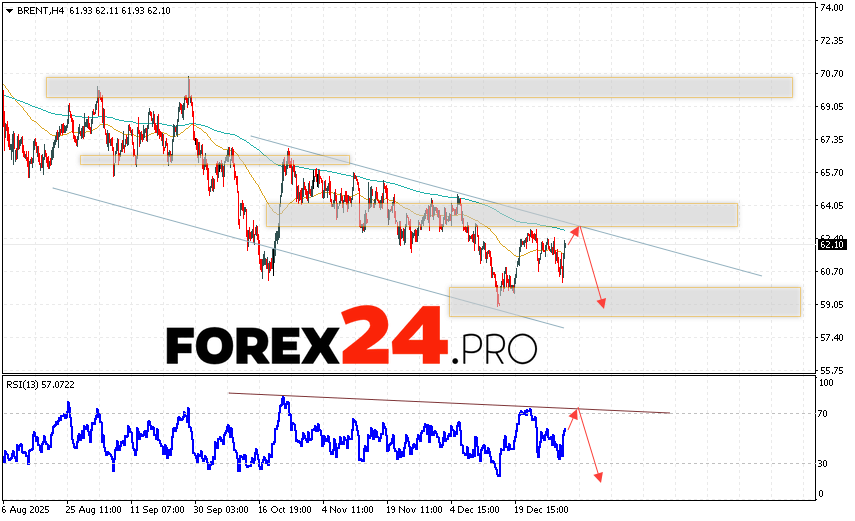Click the RSI 30 level axis label
Image resolution: width=855 pixels, height=521 pixels.
click(x=826, y=463)
